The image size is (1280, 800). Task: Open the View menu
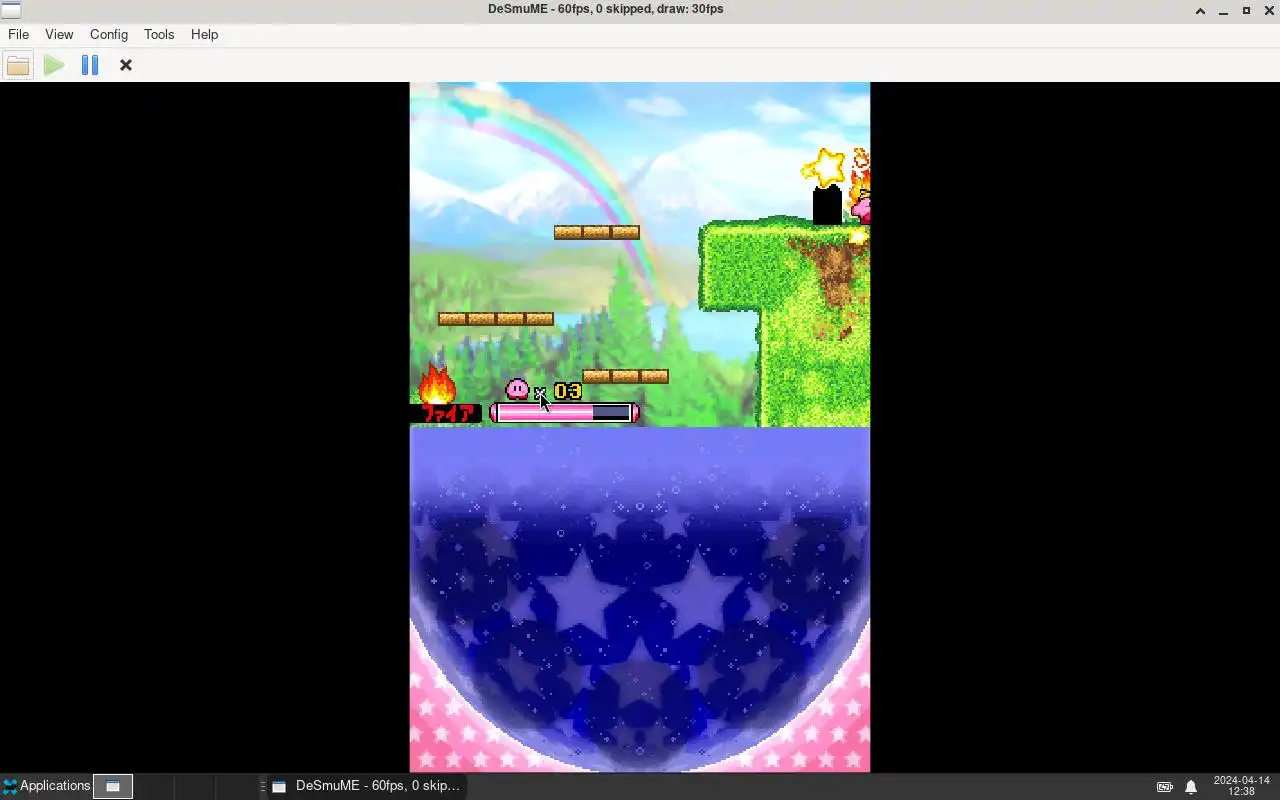point(59,34)
